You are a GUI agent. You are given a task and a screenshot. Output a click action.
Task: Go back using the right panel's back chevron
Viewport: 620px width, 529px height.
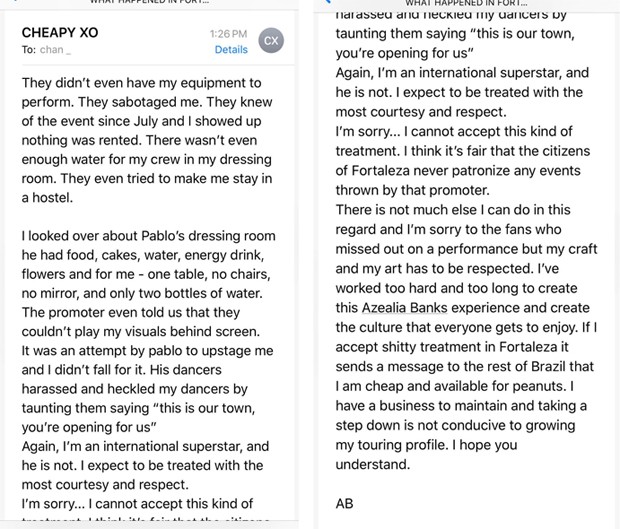(x=327, y=1)
